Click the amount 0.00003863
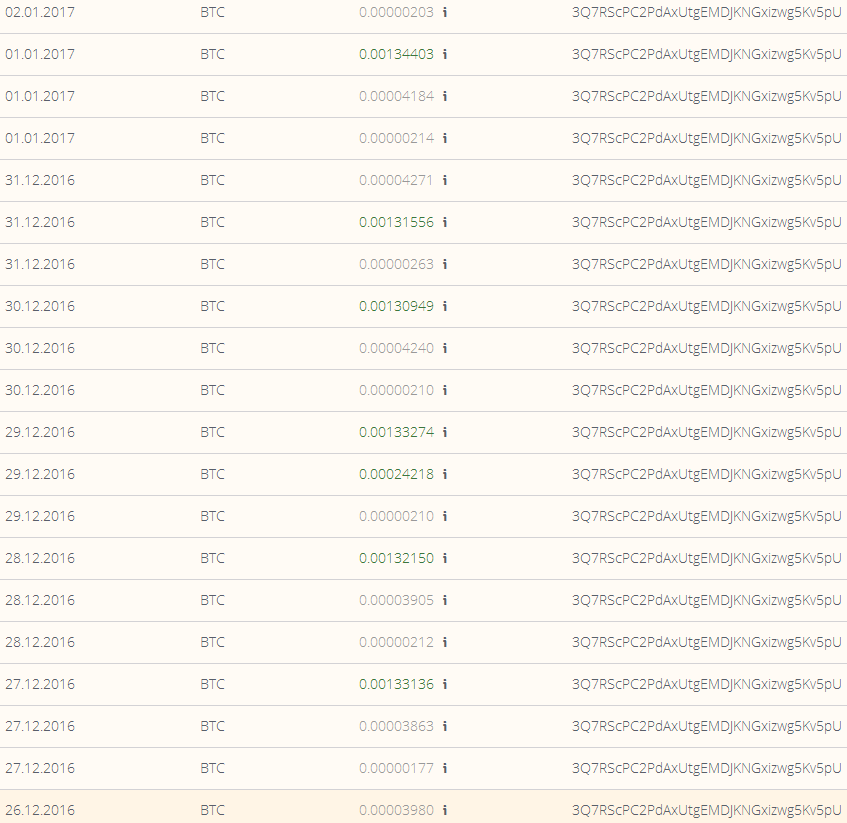The image size is (847, 823). tap(396, 726)
